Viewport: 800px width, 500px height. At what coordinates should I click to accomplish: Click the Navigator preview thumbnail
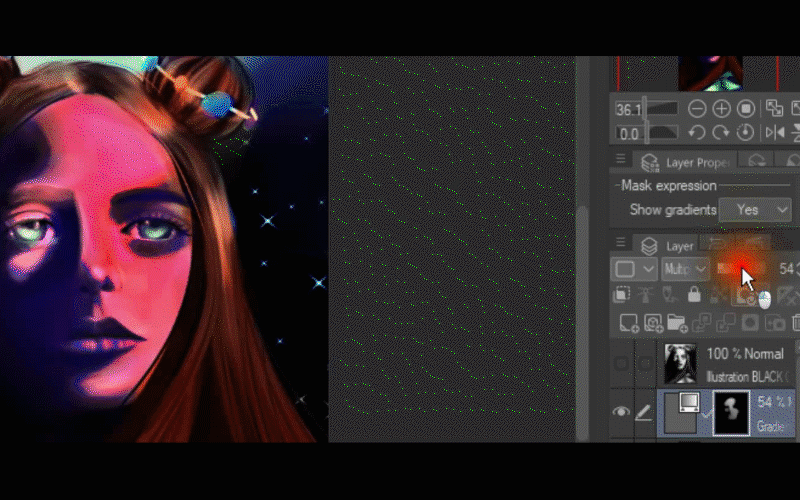coord(710,73)
